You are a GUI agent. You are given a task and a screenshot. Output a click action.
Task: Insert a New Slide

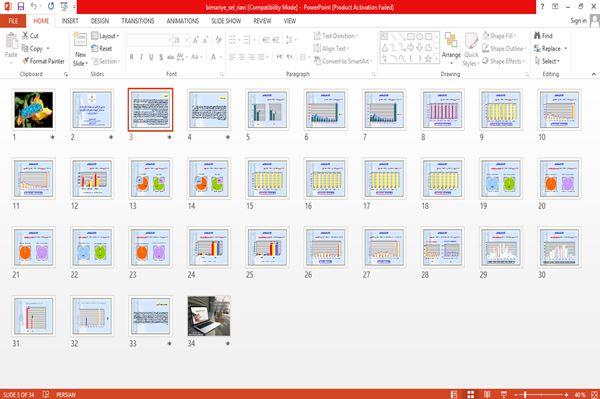(80, 49)
